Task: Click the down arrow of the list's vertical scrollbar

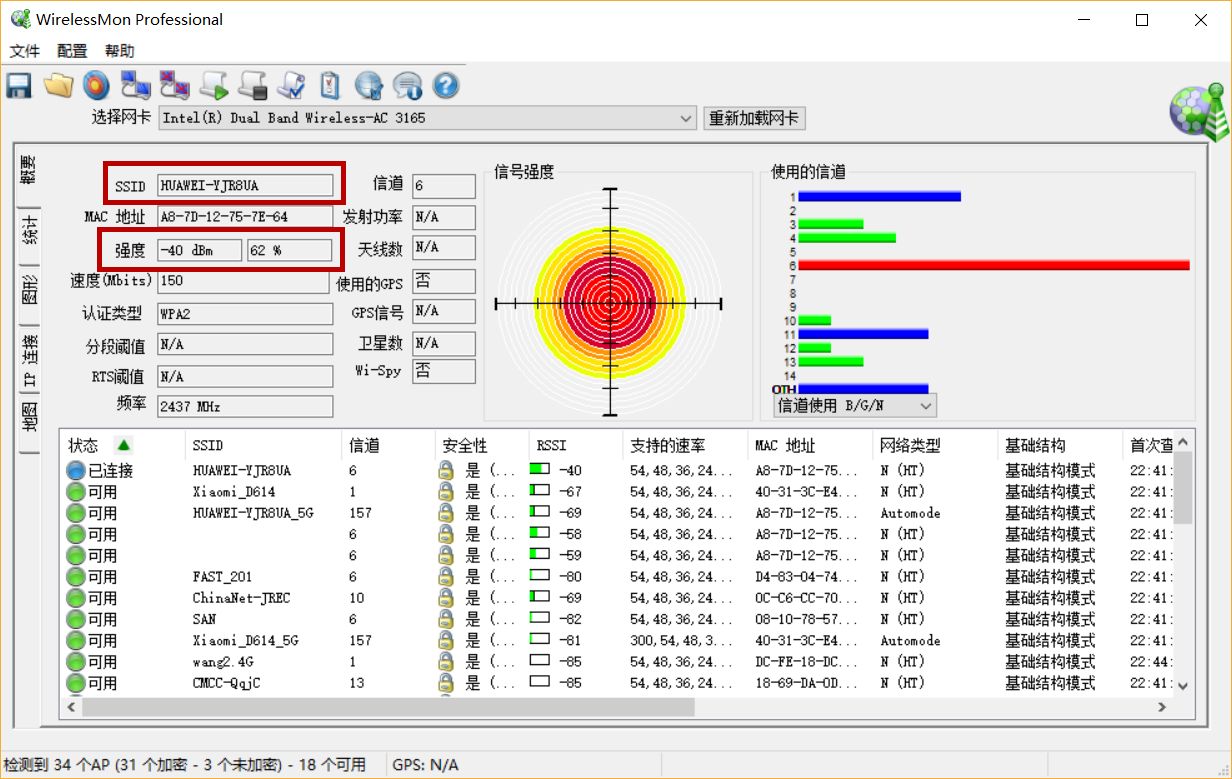Action: 1183,686
